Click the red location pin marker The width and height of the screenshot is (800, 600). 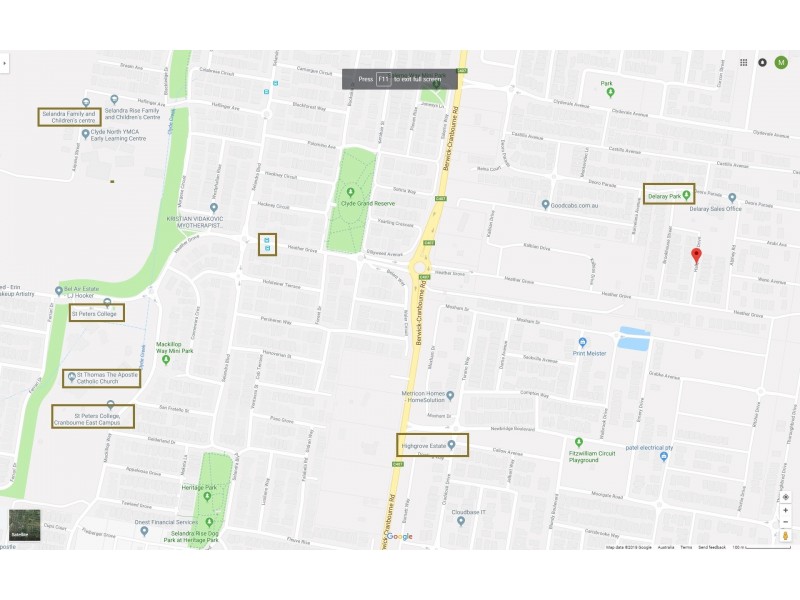pos(696,256)
